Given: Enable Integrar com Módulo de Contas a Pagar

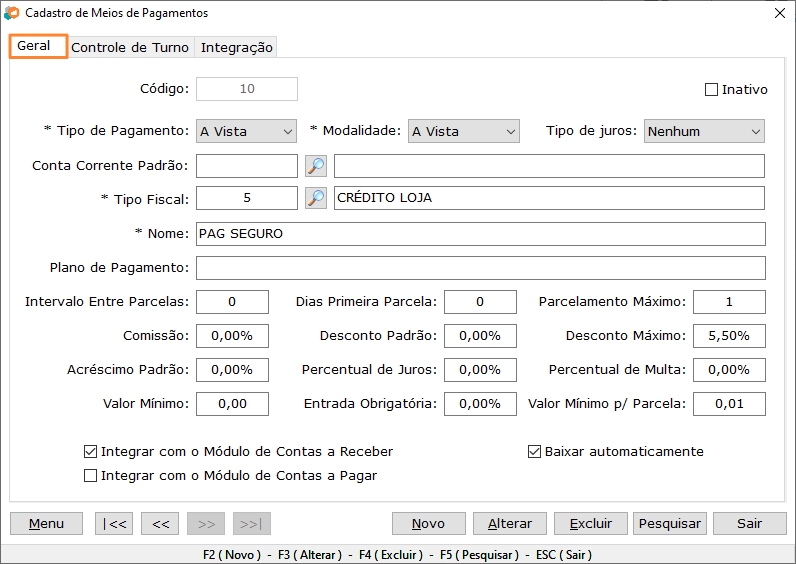Looking at the screenshot, I should tap(92, 476).
